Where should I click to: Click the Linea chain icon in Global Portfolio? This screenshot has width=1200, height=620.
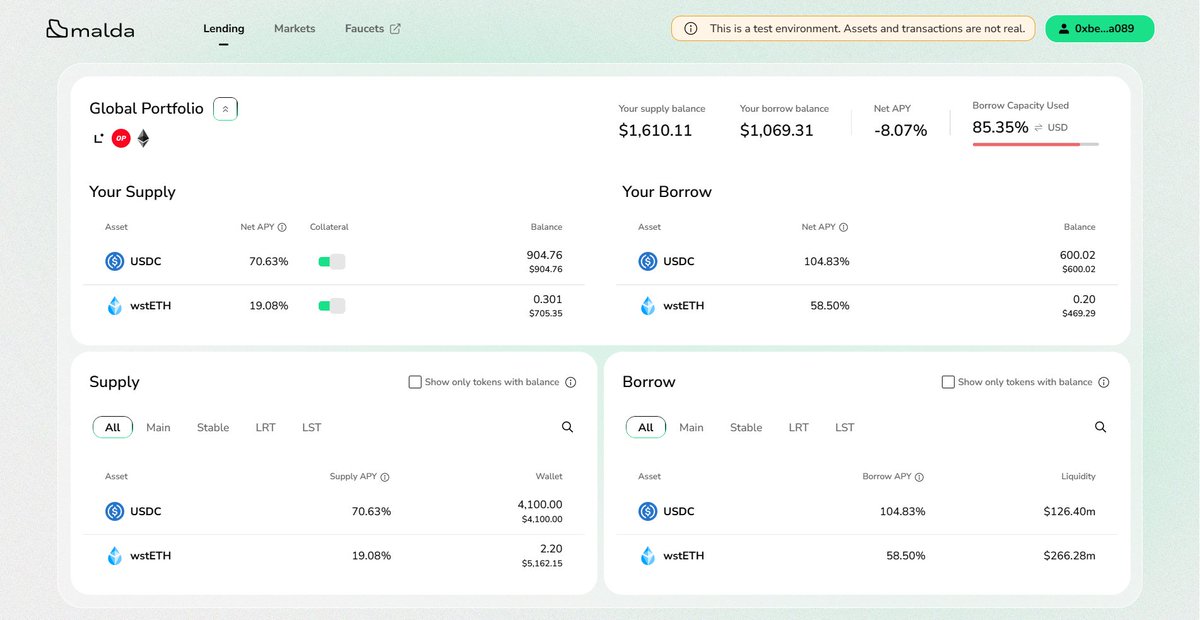tap(98, 139)
